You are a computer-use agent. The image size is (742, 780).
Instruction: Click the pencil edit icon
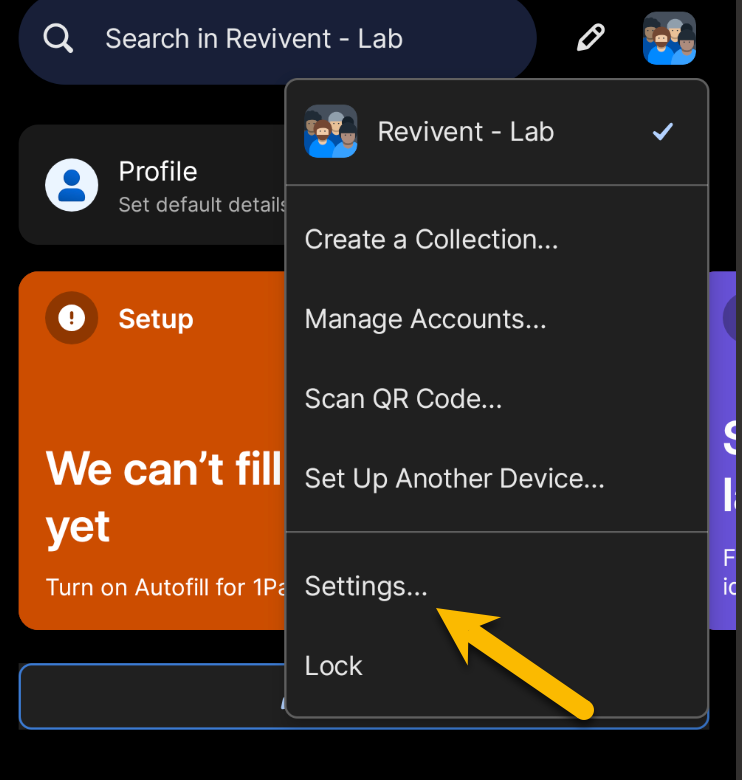[590, 37]
